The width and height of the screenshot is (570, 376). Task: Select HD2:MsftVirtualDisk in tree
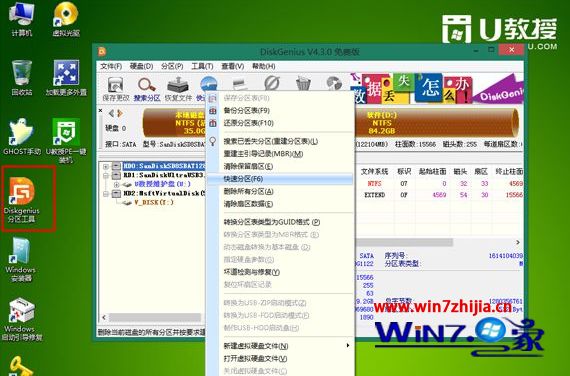tap(164, 193)
